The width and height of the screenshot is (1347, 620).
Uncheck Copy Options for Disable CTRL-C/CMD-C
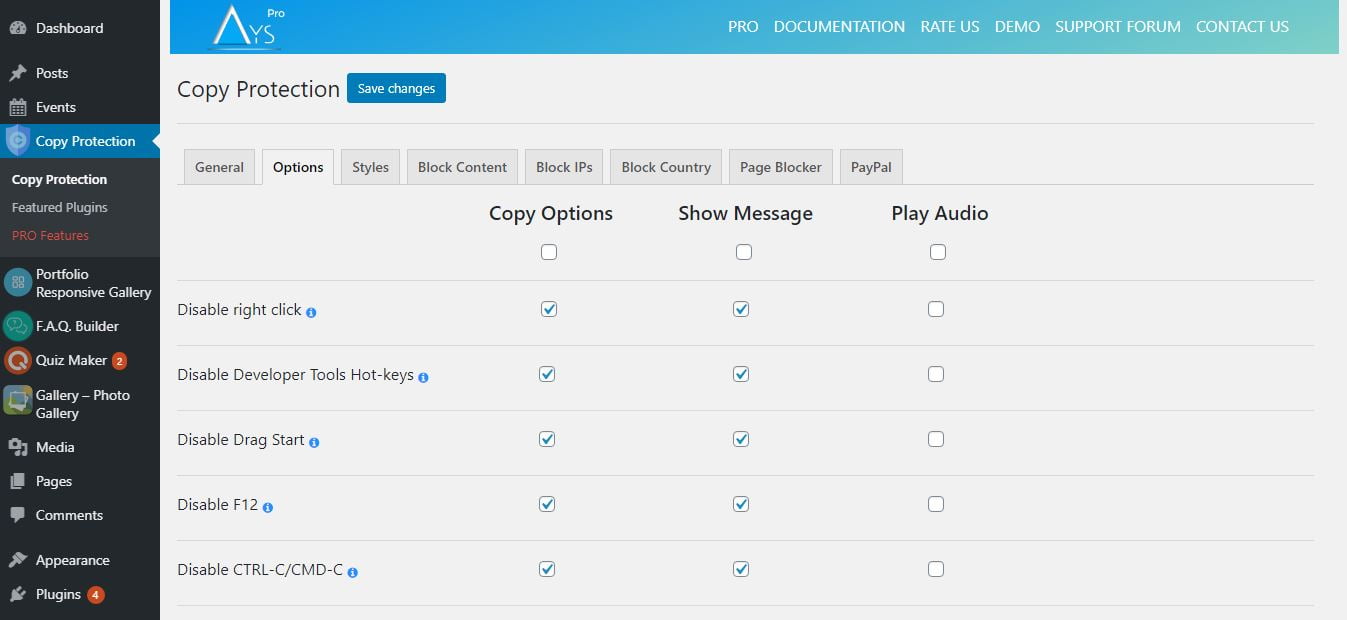coord(547,569)
